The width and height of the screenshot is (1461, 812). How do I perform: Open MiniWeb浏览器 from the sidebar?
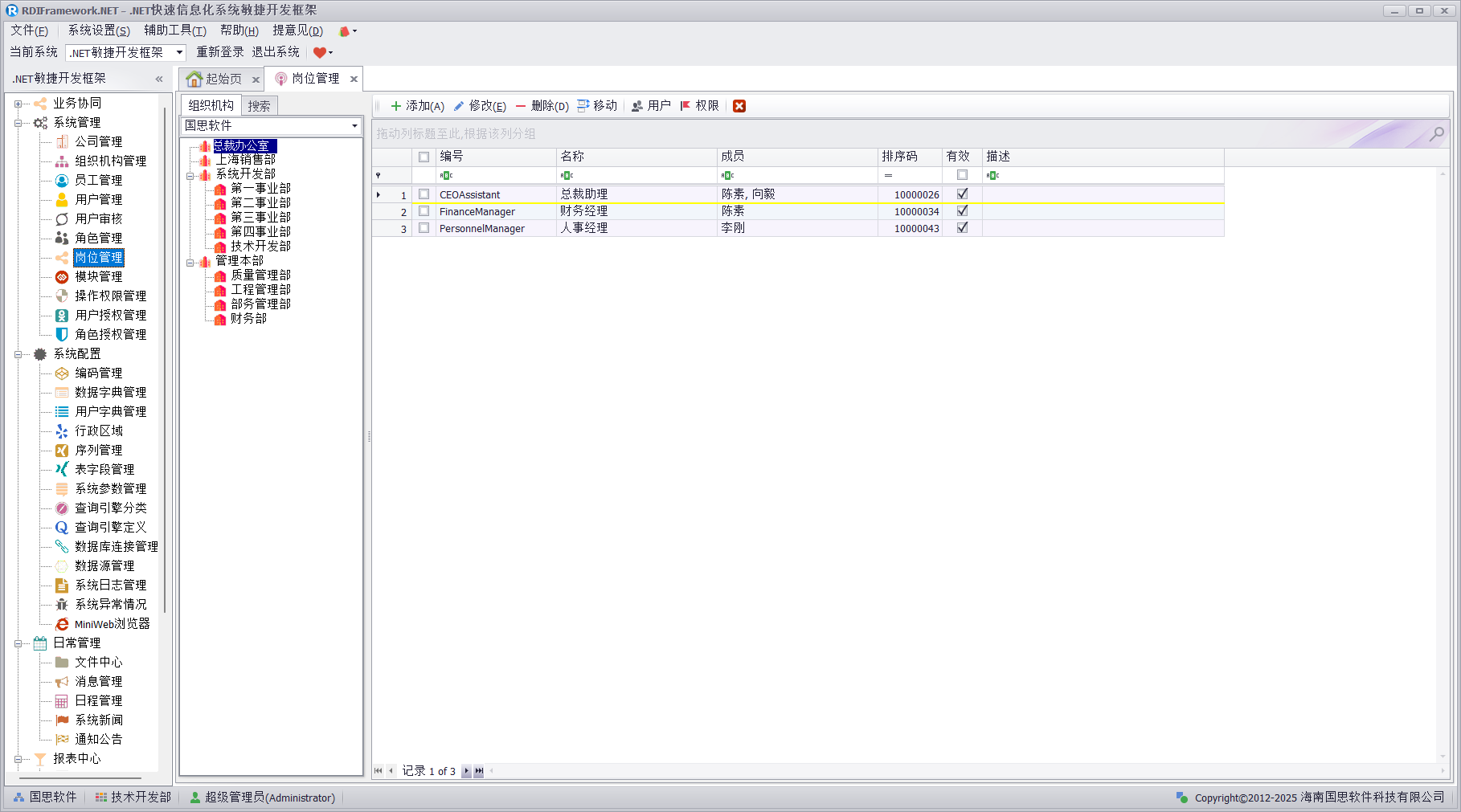tap(112, 624)
